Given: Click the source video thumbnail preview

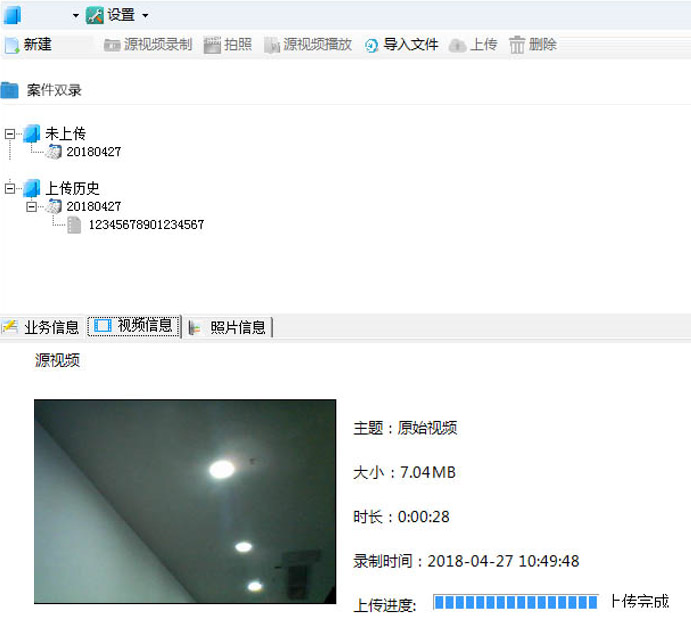Looking at the screenshot, I should (185, 501).
